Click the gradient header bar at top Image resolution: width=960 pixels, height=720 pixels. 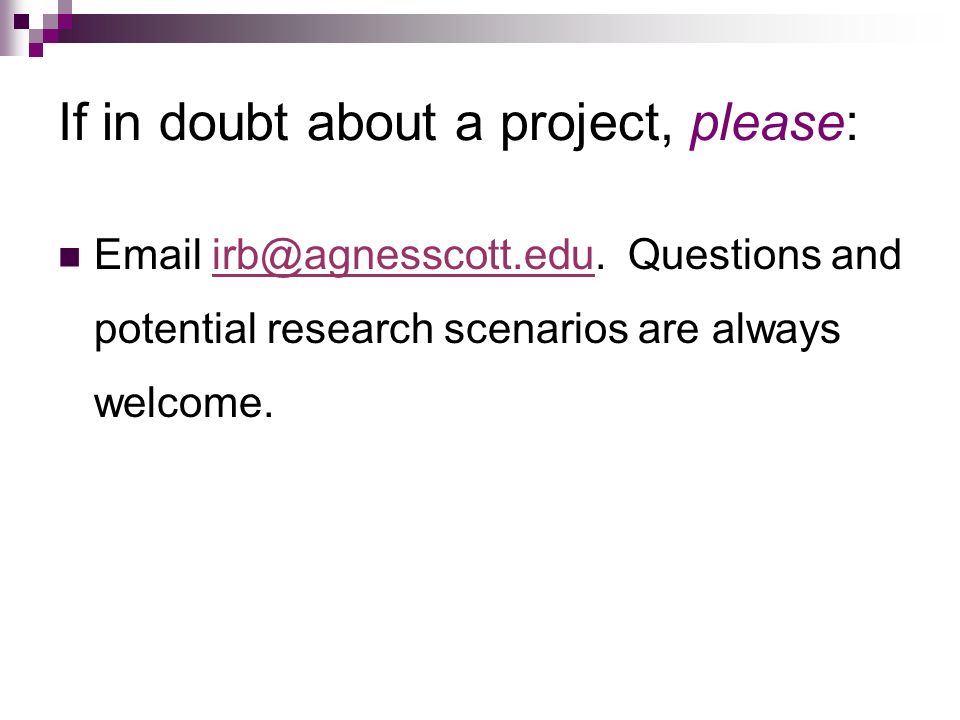(490, 28)
